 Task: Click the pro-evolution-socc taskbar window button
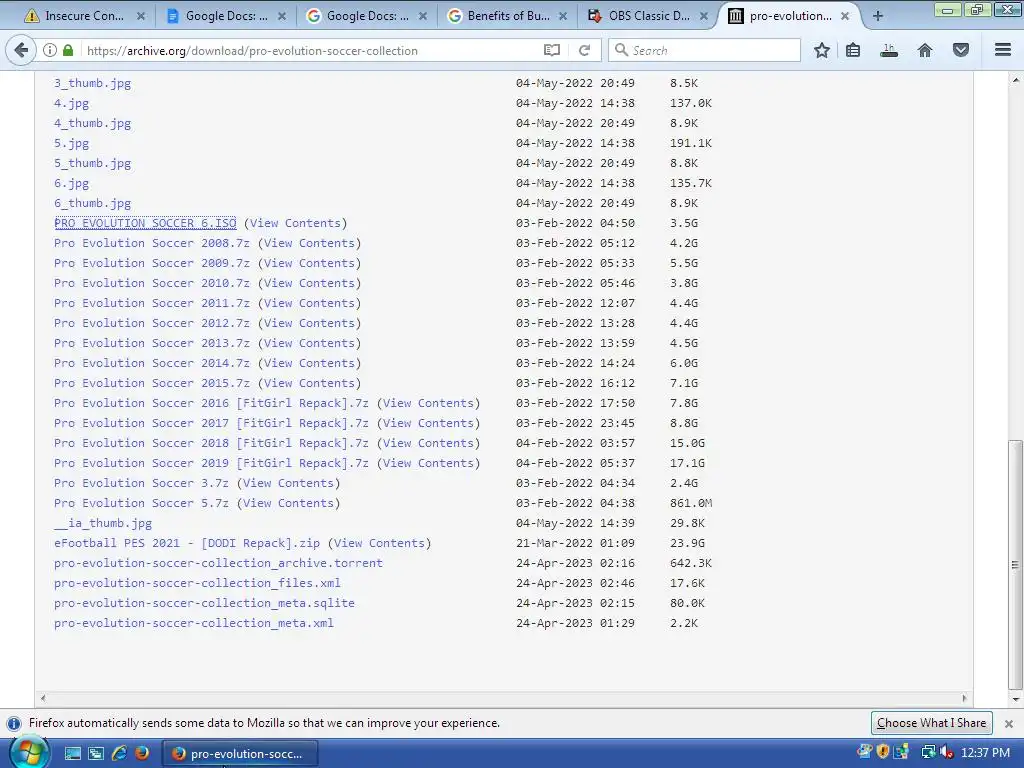pos(239,754)
